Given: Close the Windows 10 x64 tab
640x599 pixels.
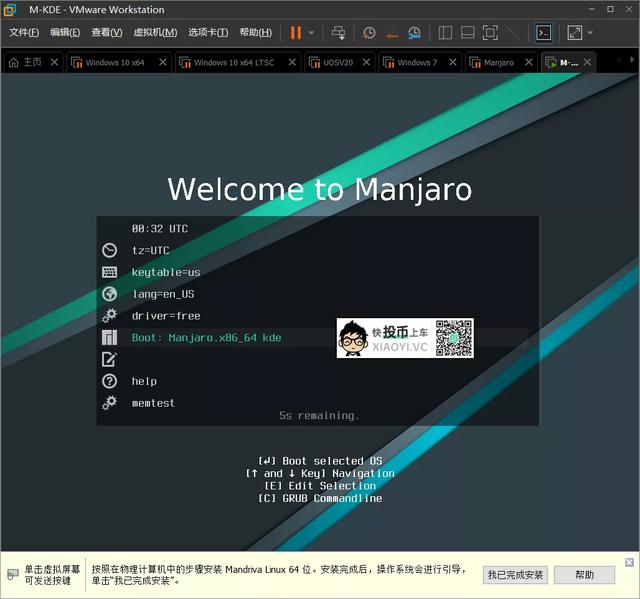Looking at the screenshot, I should pos(162,62).
